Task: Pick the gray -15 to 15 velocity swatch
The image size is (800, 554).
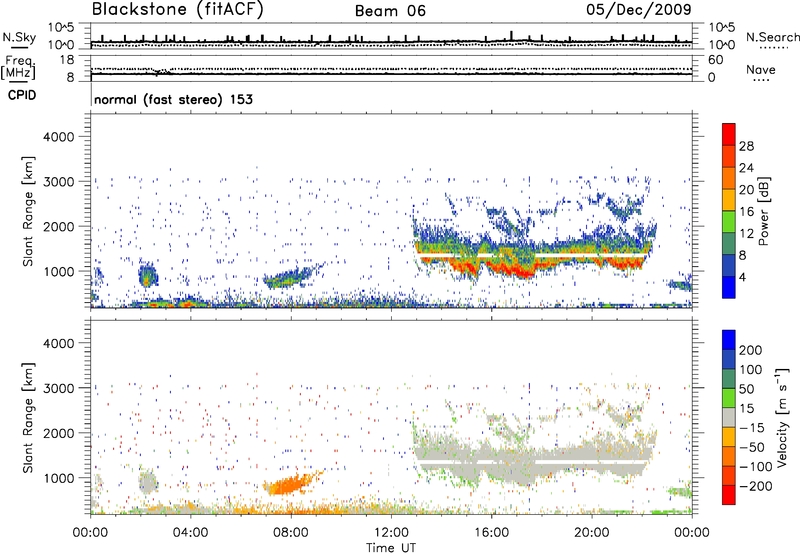Action: point(729,417)
